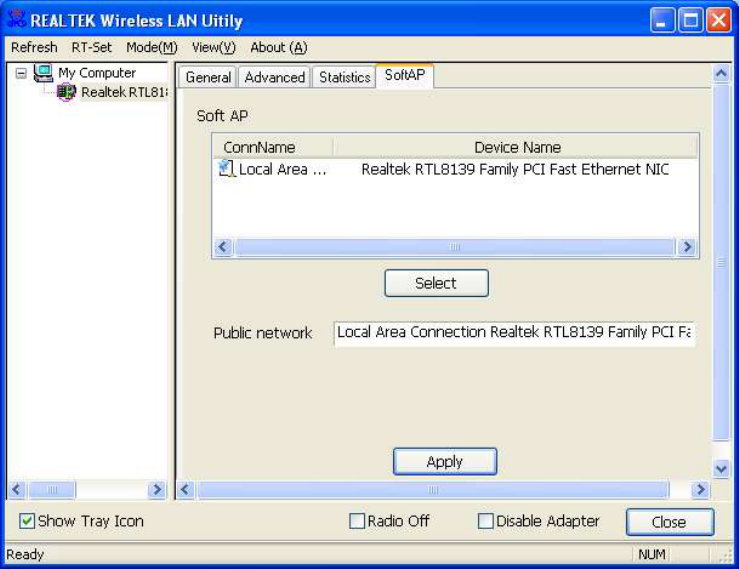
Task: Open the About (A) menu
Action: tap(279, 48)
